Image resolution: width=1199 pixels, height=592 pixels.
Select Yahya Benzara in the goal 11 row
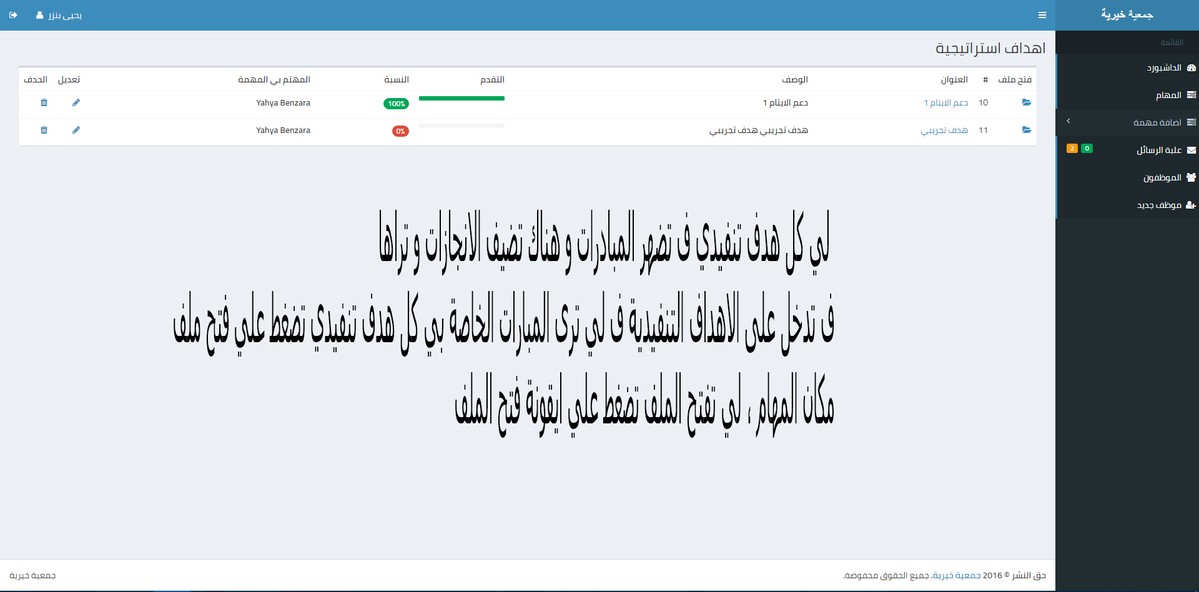tap(283, 131)
